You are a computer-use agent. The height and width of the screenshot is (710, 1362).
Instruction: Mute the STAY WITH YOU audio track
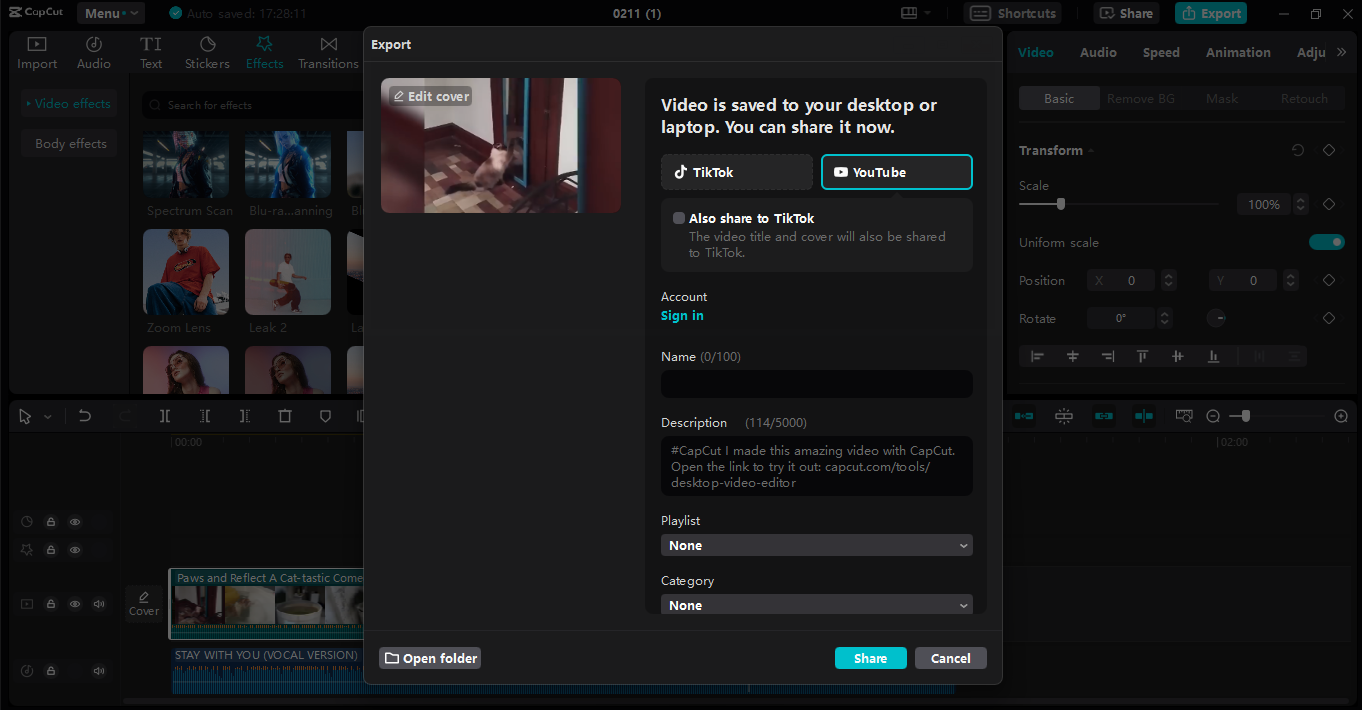99,671
